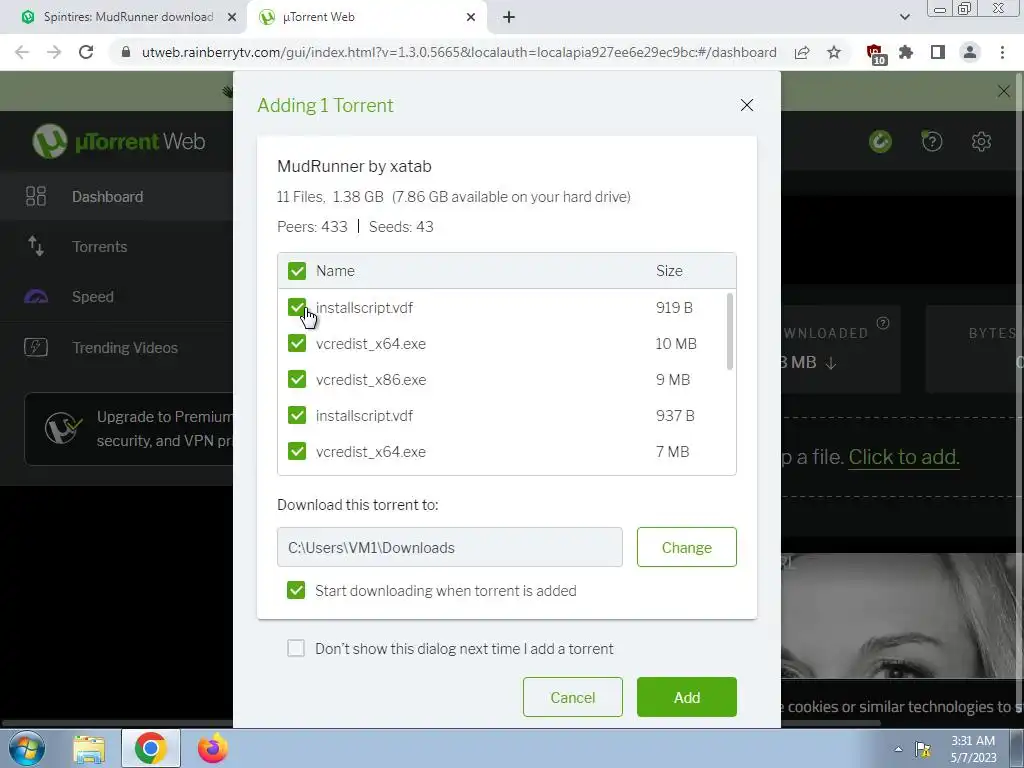Click the video thumbnail behind the dialog
Viewport: 1024px width, 768px height.
pyautogui.click(x=902, y=617)
